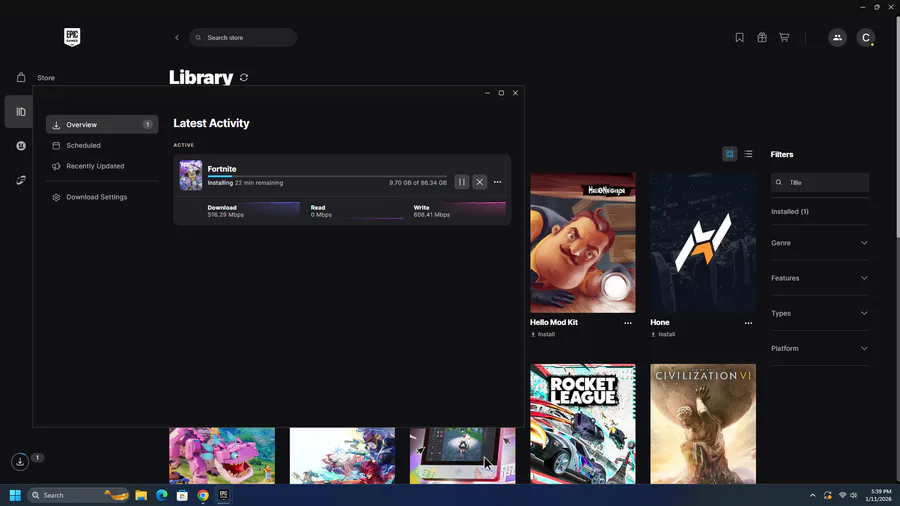Image resolution: width=900 pixels, height=506 pixels.
Task: Go back with the arrow beside search
Action: [x=177, y=37]
